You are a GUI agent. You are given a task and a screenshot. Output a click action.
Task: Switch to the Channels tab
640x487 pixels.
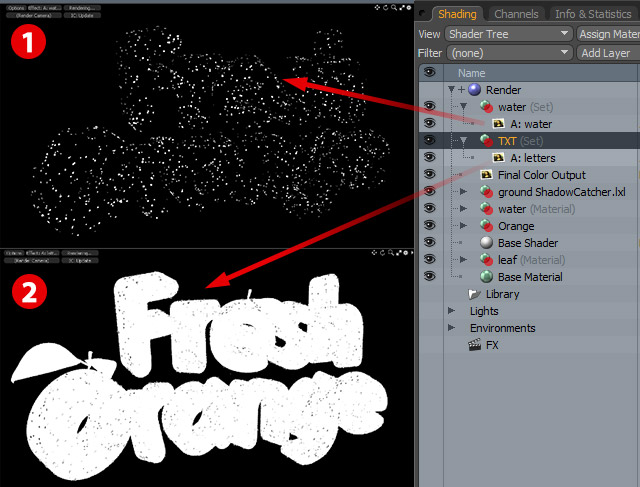pos(516,14)
